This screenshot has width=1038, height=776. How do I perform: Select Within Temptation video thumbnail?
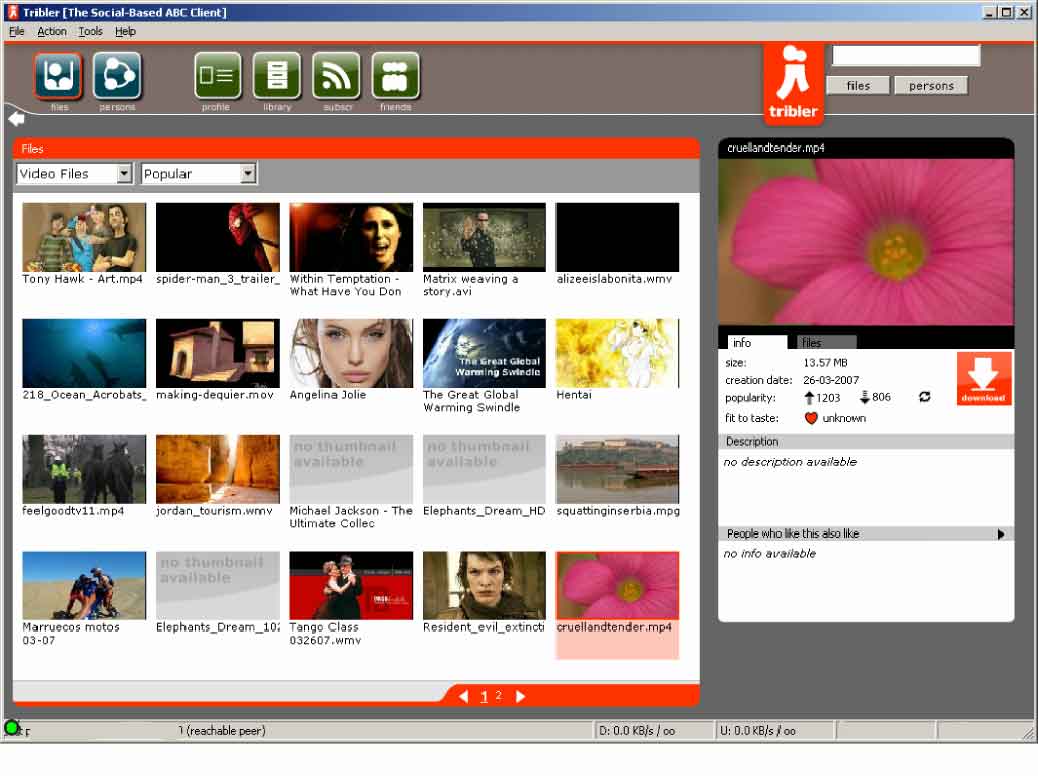click(x=351, y=237)
